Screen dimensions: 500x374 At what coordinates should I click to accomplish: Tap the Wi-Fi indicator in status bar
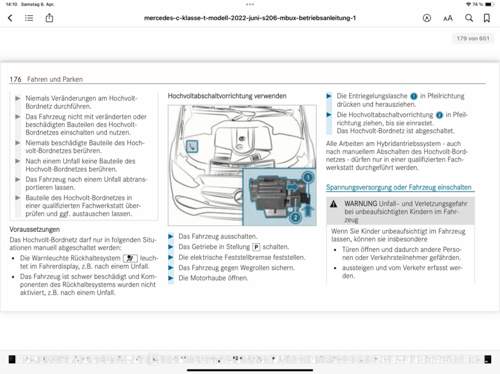pyautogui.click(x=469, y=4)
